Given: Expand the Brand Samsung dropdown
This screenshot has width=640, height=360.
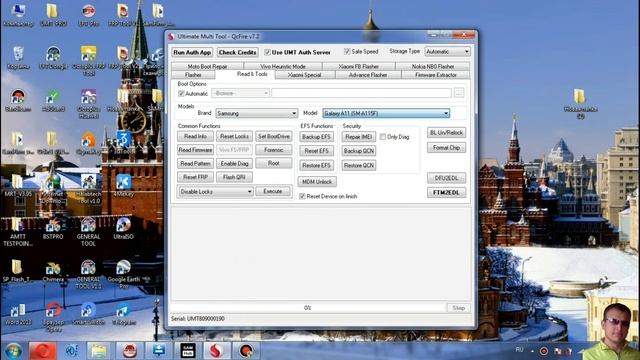Looking at the screenshot, I should [257, 113].
